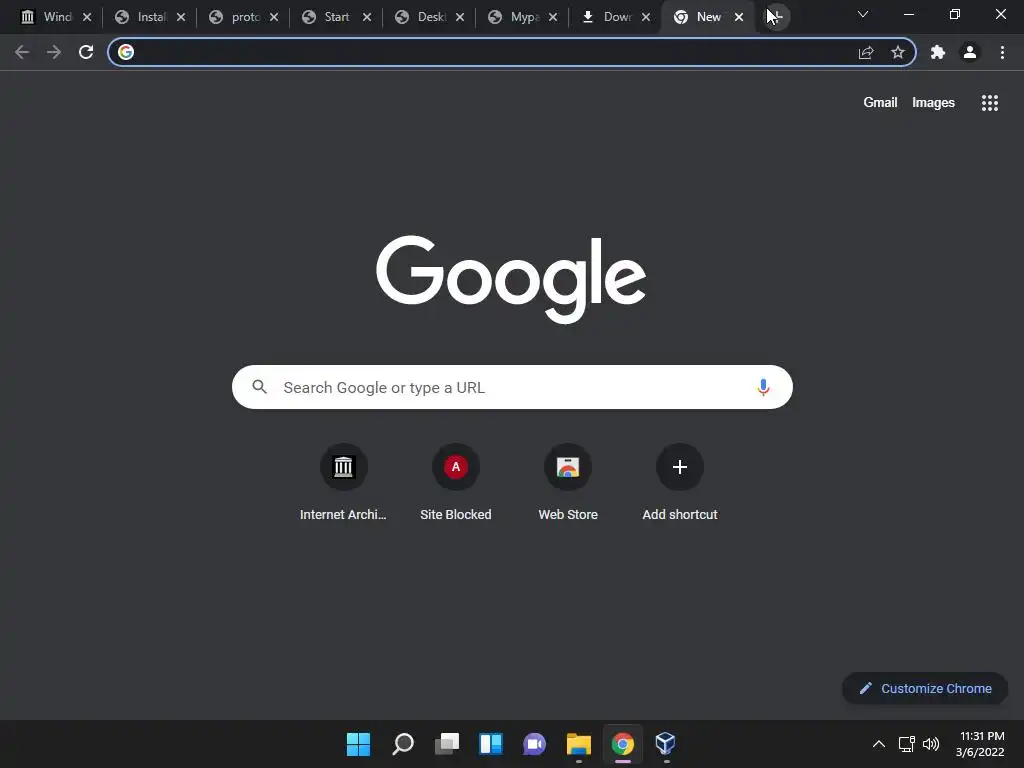Close the Down tab
The width and height of the screenshot is (1024, 768).
[x=646, y=17]
